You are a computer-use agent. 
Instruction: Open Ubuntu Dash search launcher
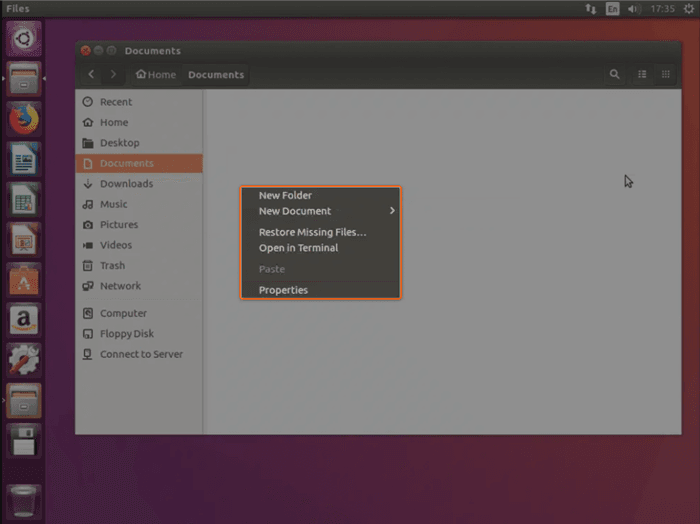click(24, 39)
